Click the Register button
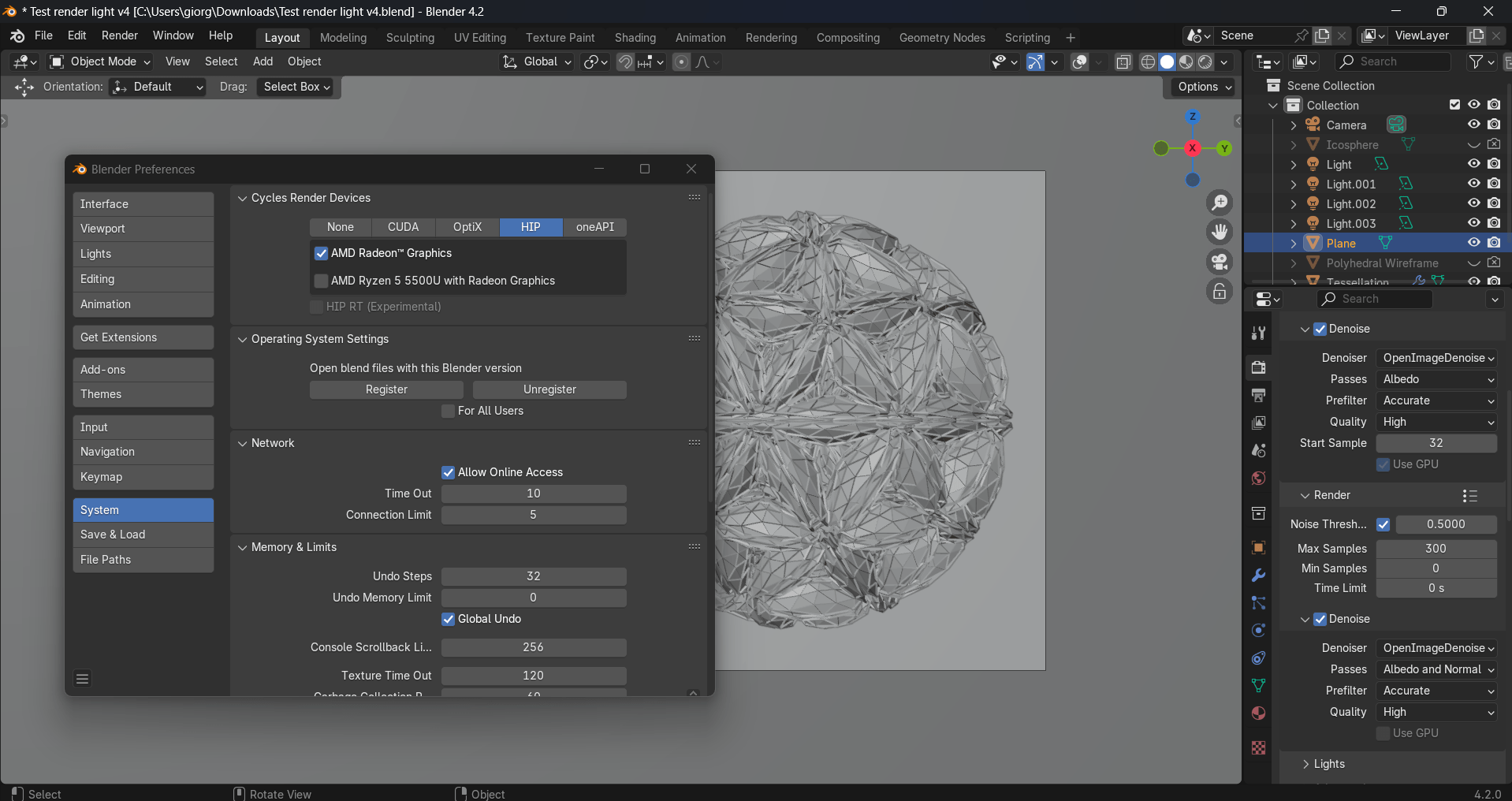 tap(386, 389)
